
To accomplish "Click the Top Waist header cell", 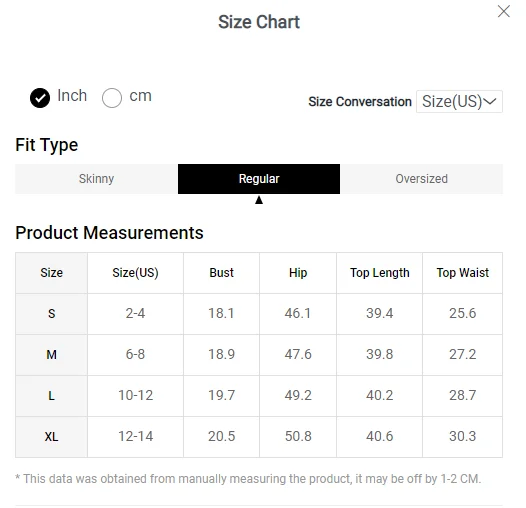I will tap(463, 273).
